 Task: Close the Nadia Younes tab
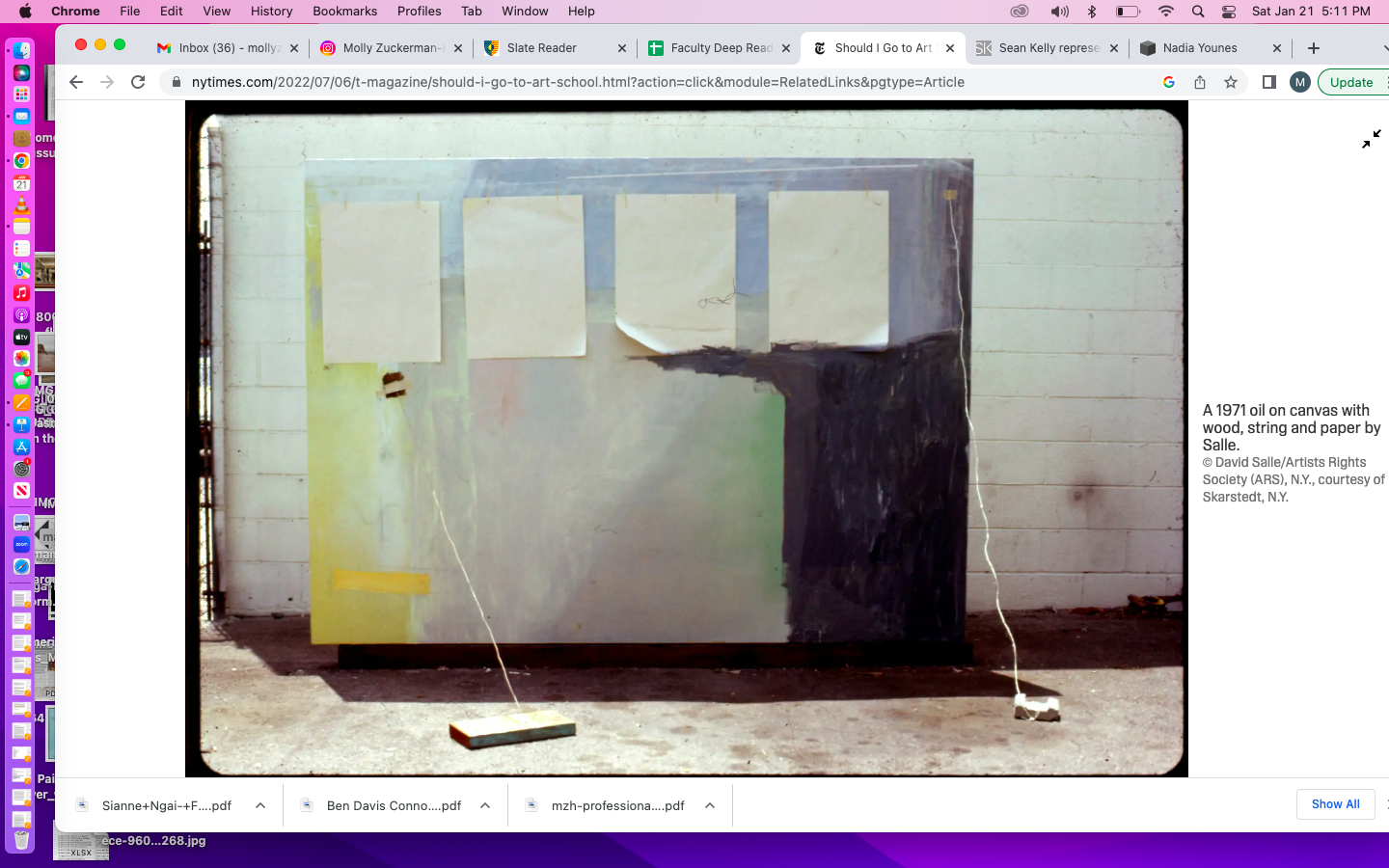(1277, 48)
